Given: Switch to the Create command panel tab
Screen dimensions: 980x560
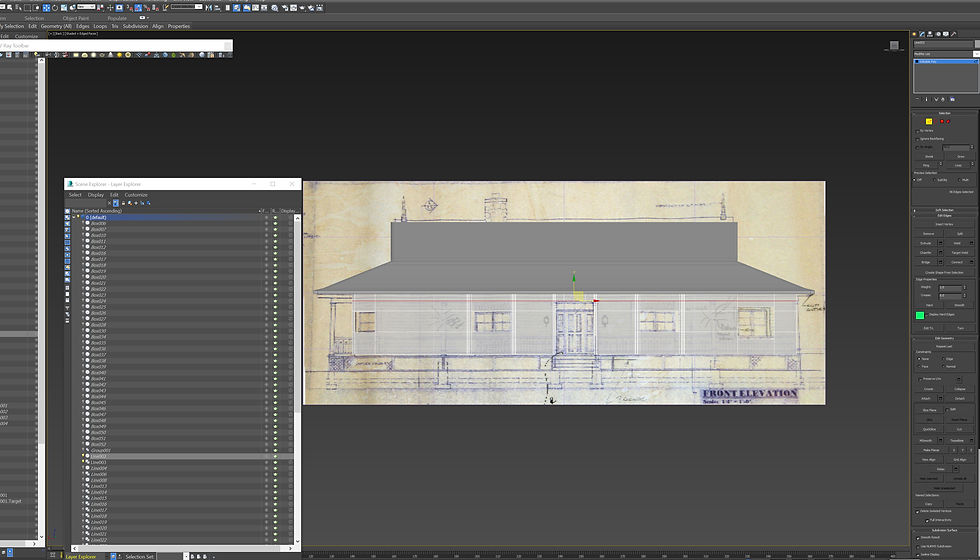Looking at the screenshot, I should pyautogui.click(x=914, y=34).
